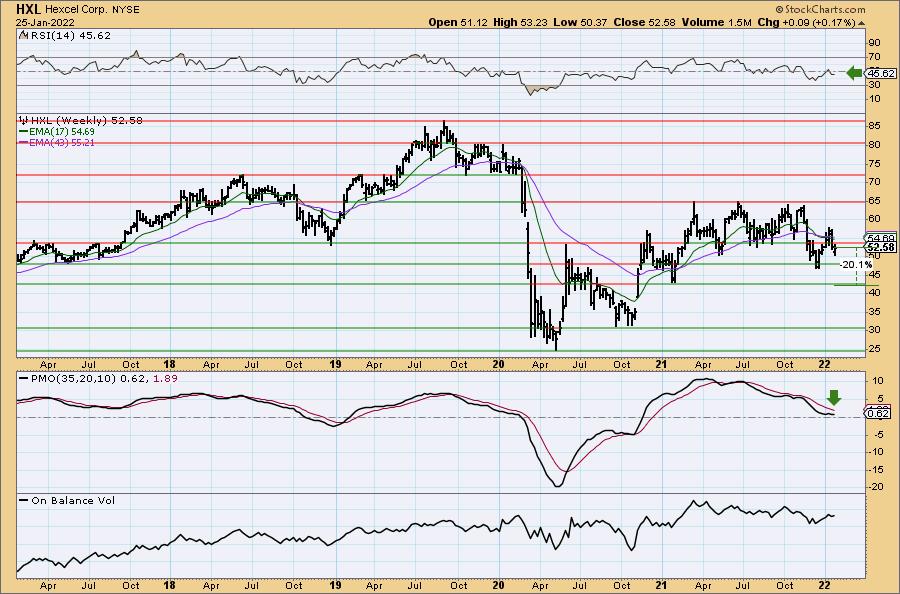Click the -15 level on PMO axis
The width and height of the screenshot is (900, 594).
point(875,469)
